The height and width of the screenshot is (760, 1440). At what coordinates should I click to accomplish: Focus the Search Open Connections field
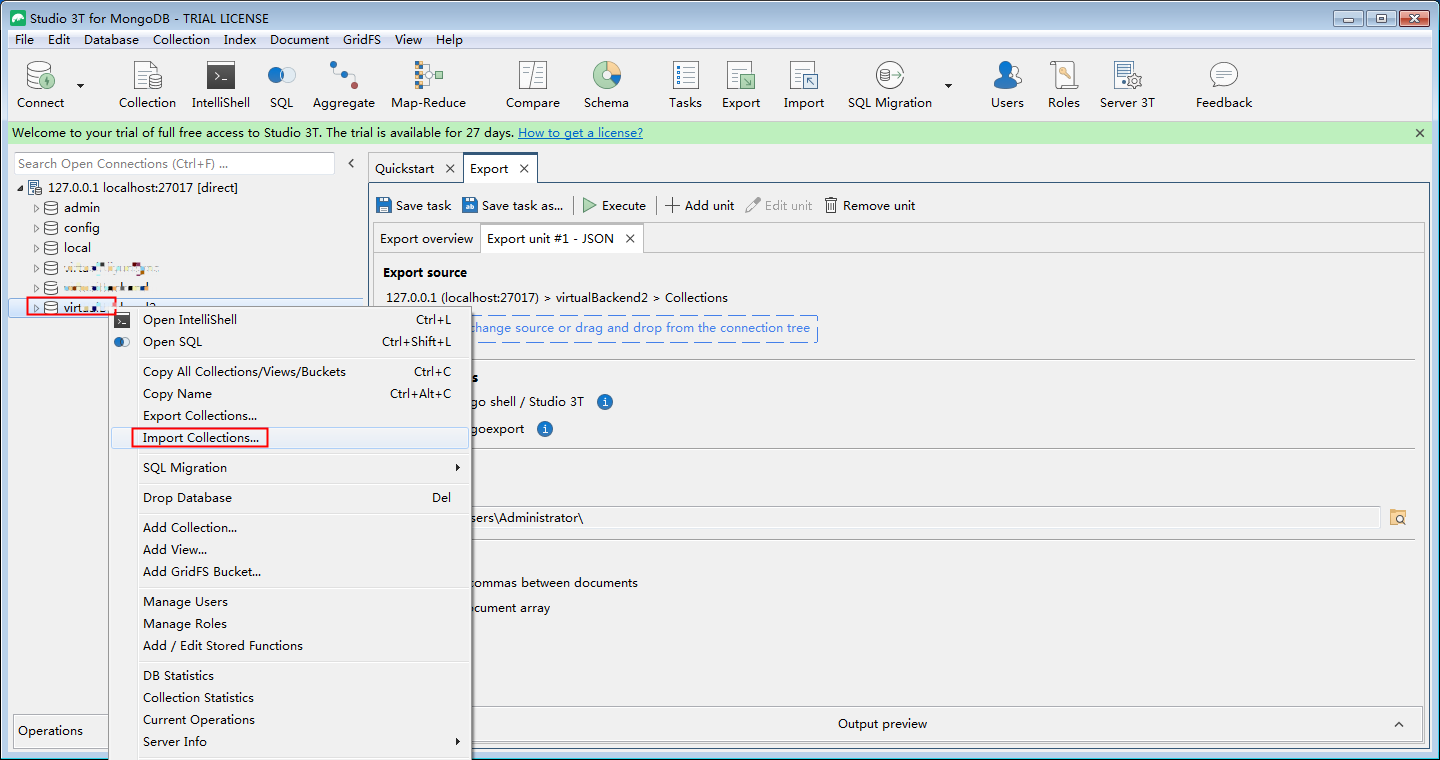[x=175, y=163]
